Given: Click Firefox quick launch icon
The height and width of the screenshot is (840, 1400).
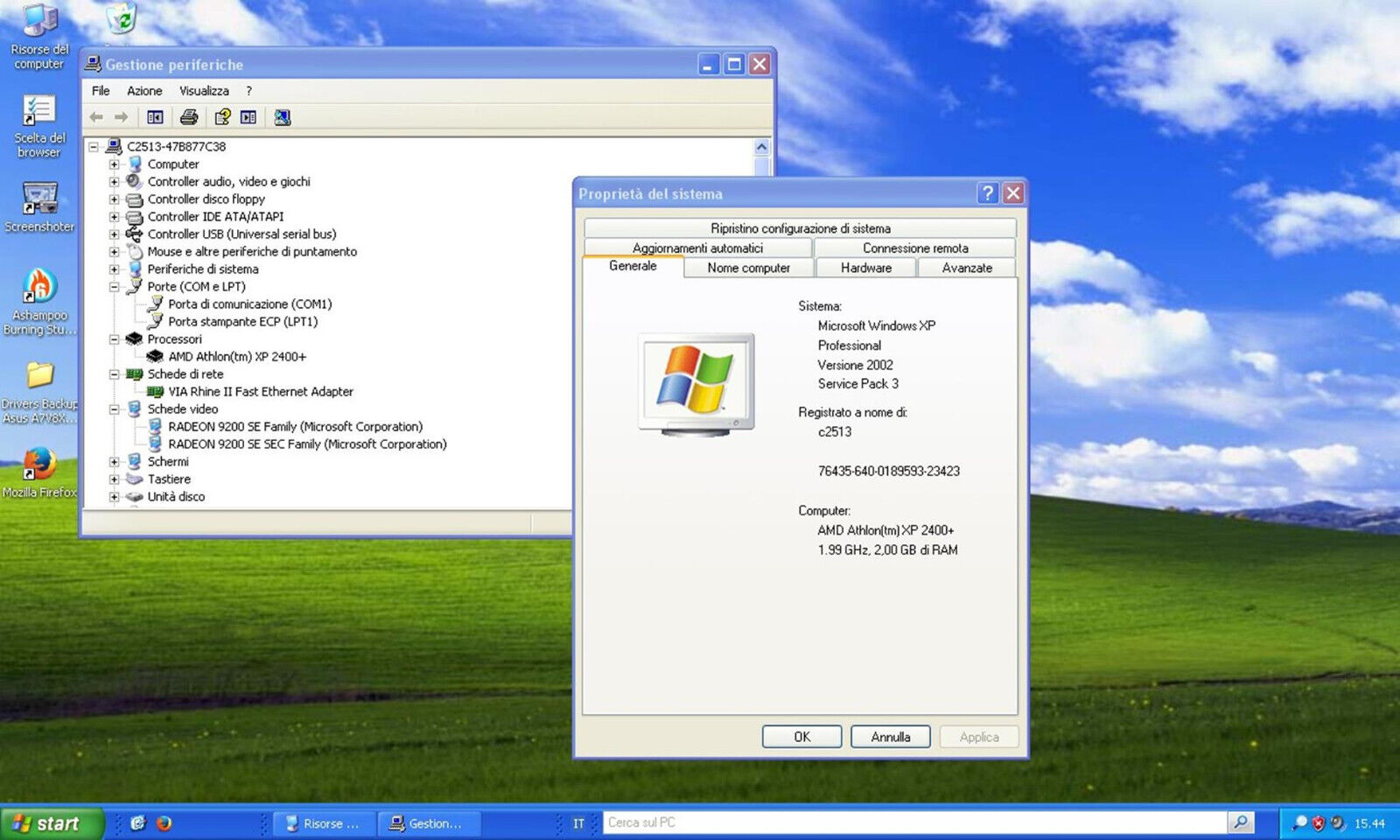Looking at the screenshot, I should coord(164,823).
